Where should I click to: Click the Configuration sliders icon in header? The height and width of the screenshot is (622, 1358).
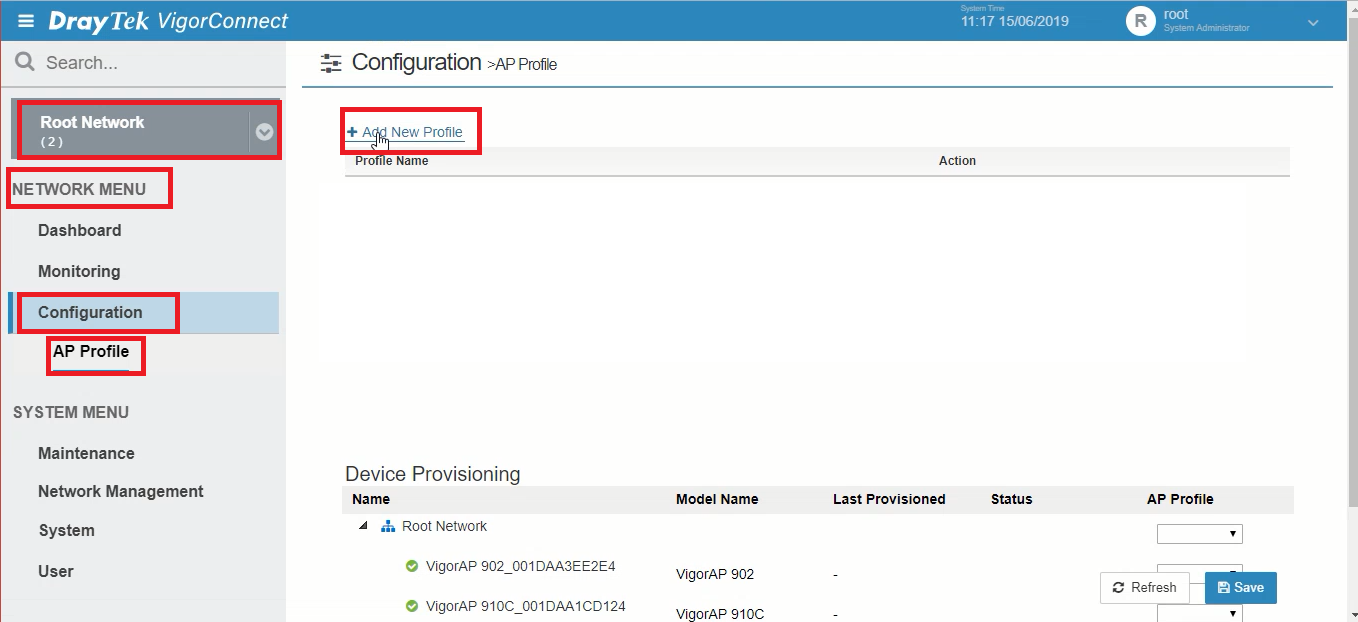tap(330, 63)
